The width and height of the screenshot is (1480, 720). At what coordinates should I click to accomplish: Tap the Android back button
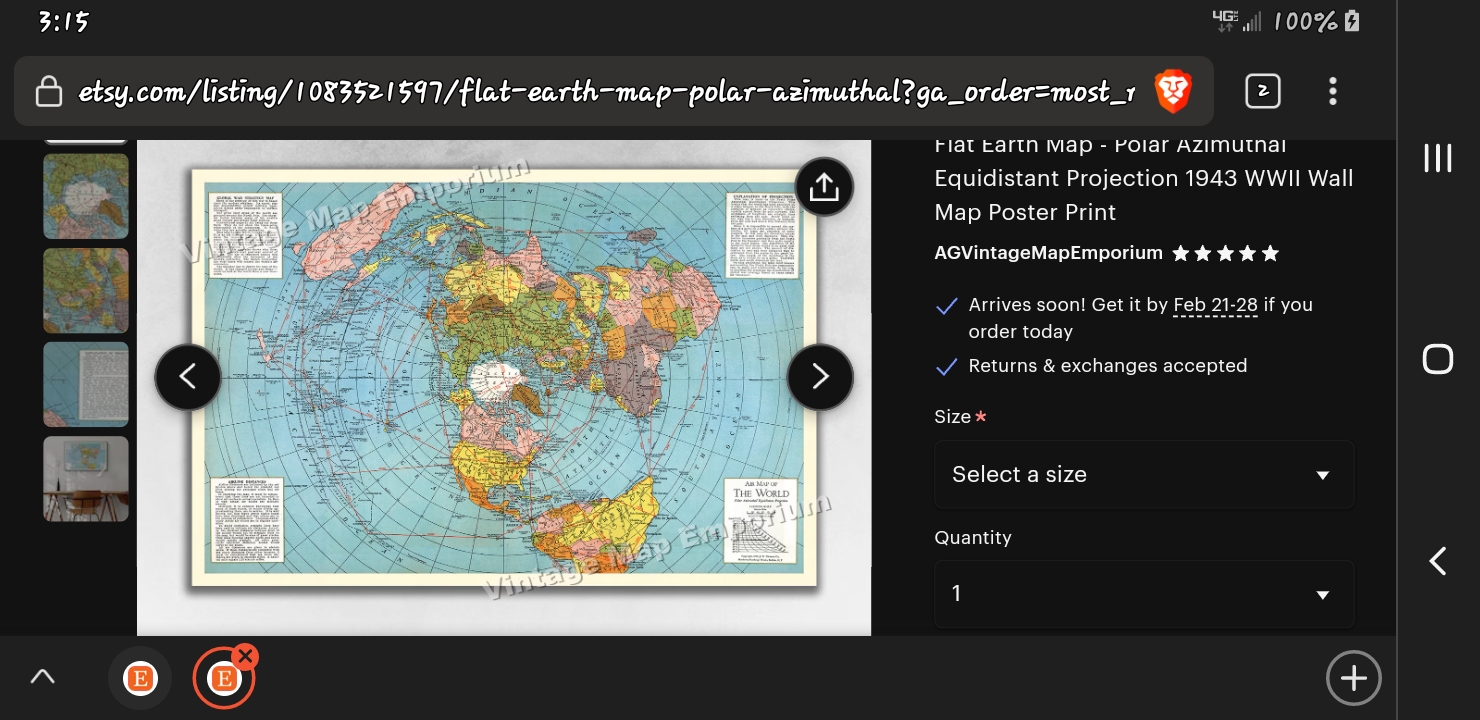point(1438,561)
